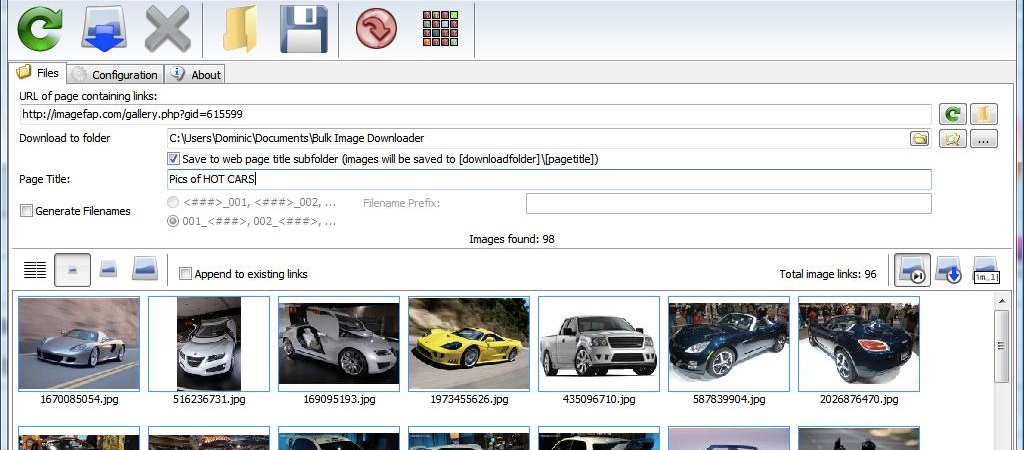Click the yellow folder button beside URL field
Viewport: 1024px width, 450px height.
[984, 114]
